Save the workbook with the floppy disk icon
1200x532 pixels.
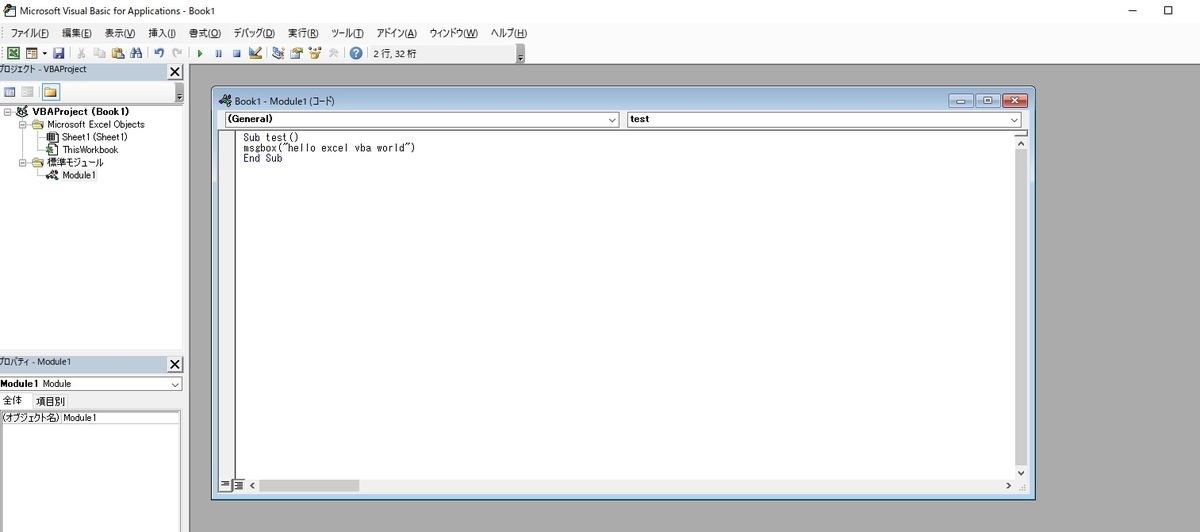(x=58, y=53)
